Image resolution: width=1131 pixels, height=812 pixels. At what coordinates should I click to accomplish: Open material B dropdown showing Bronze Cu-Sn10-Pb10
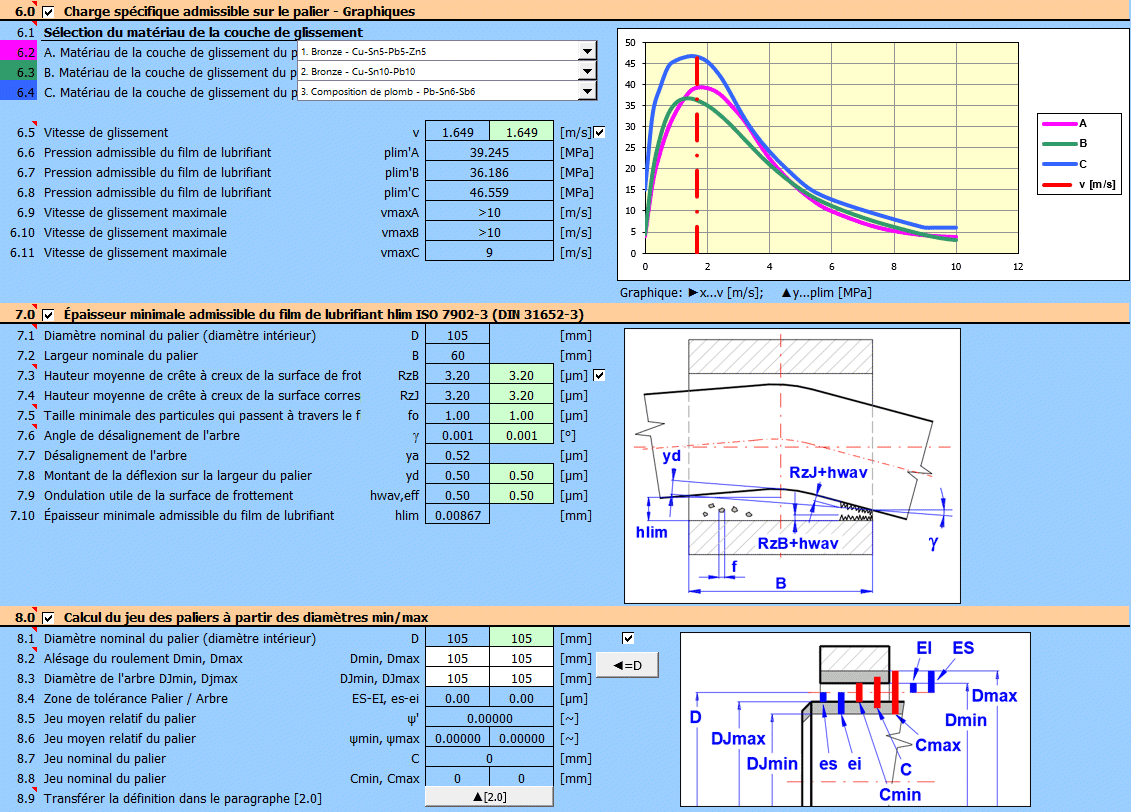(586, 71)
